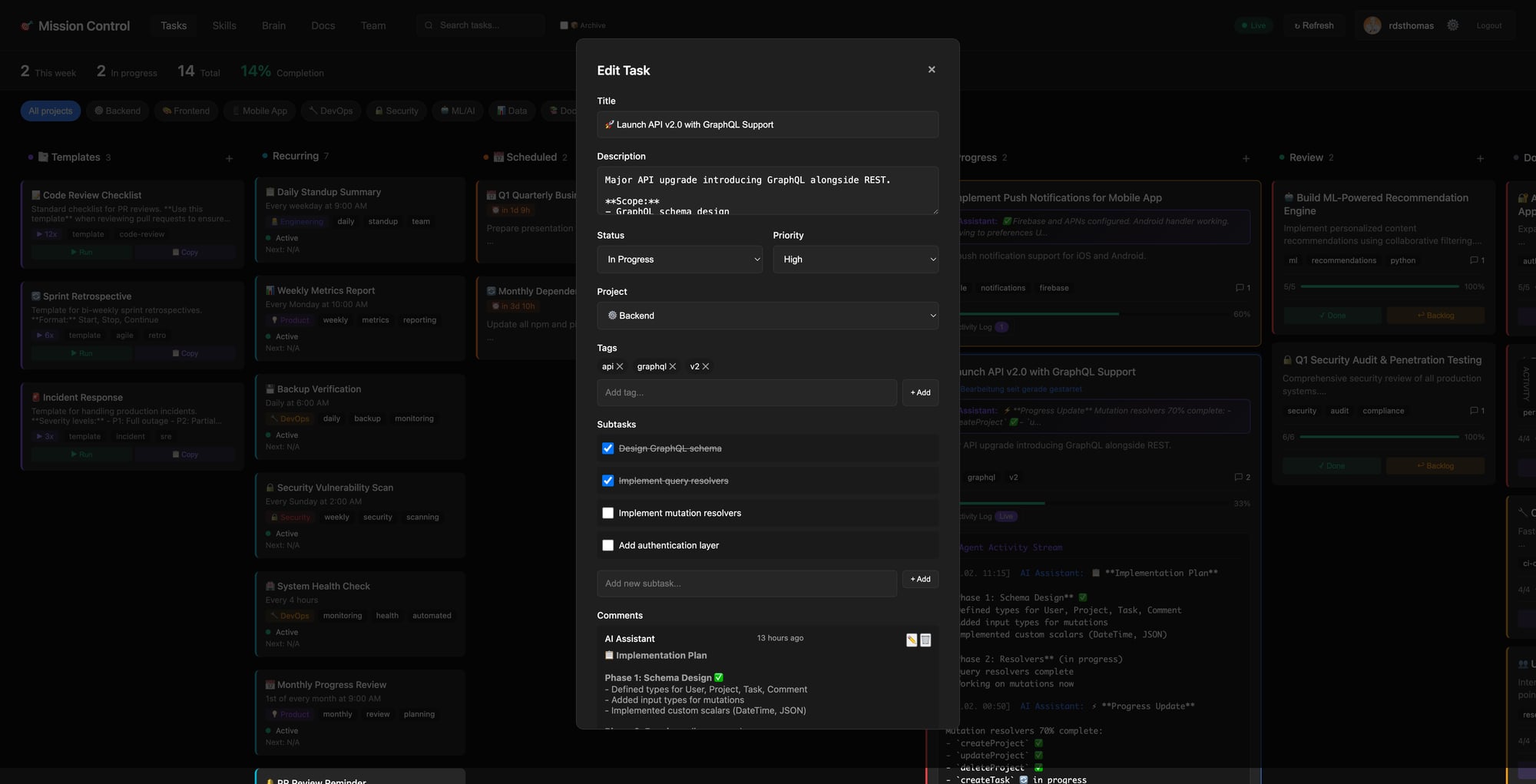
Task: Filter by Security project
Action: click(396, 111)
